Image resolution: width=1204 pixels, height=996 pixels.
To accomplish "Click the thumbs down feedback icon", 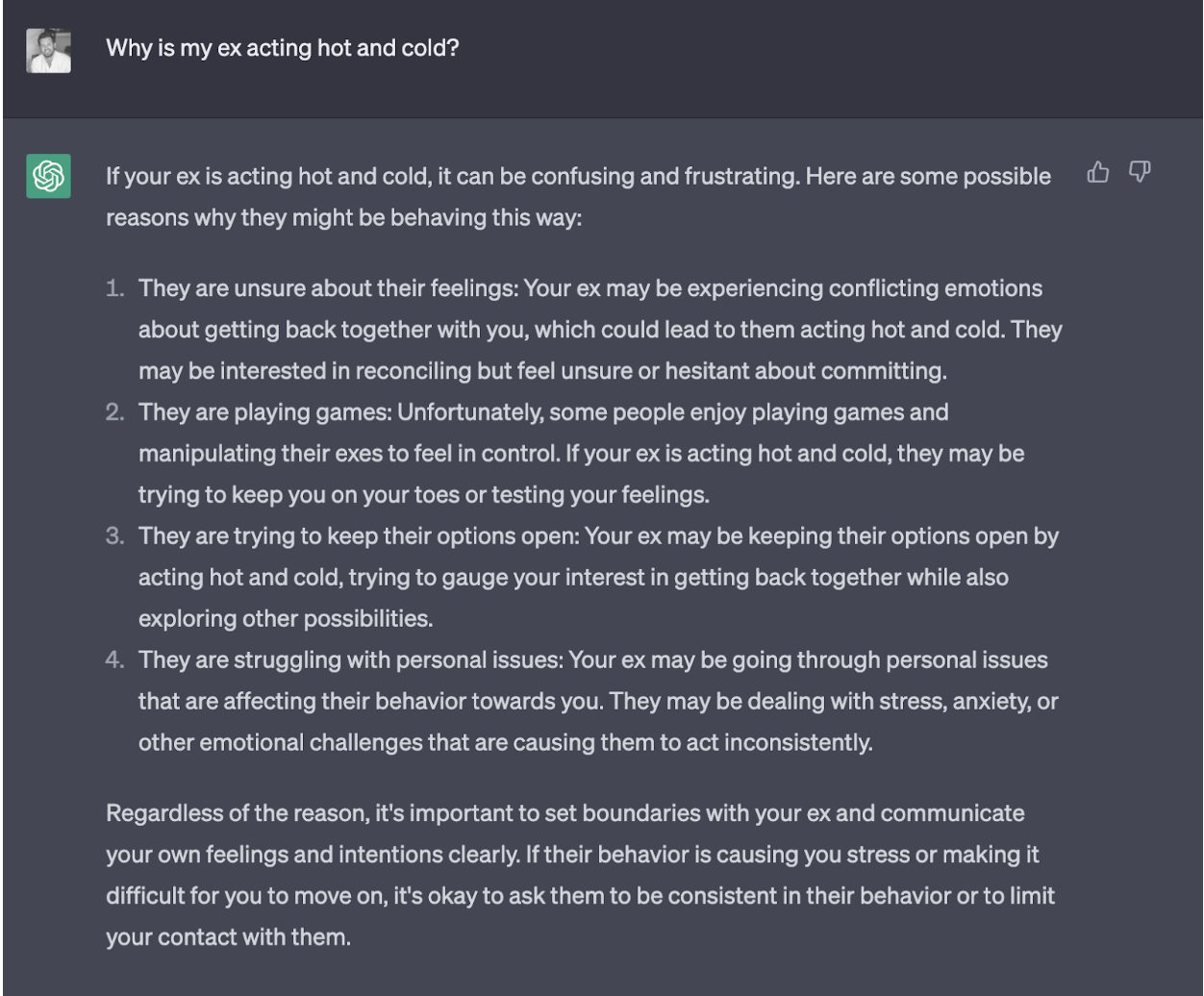I will [1140, 172].
